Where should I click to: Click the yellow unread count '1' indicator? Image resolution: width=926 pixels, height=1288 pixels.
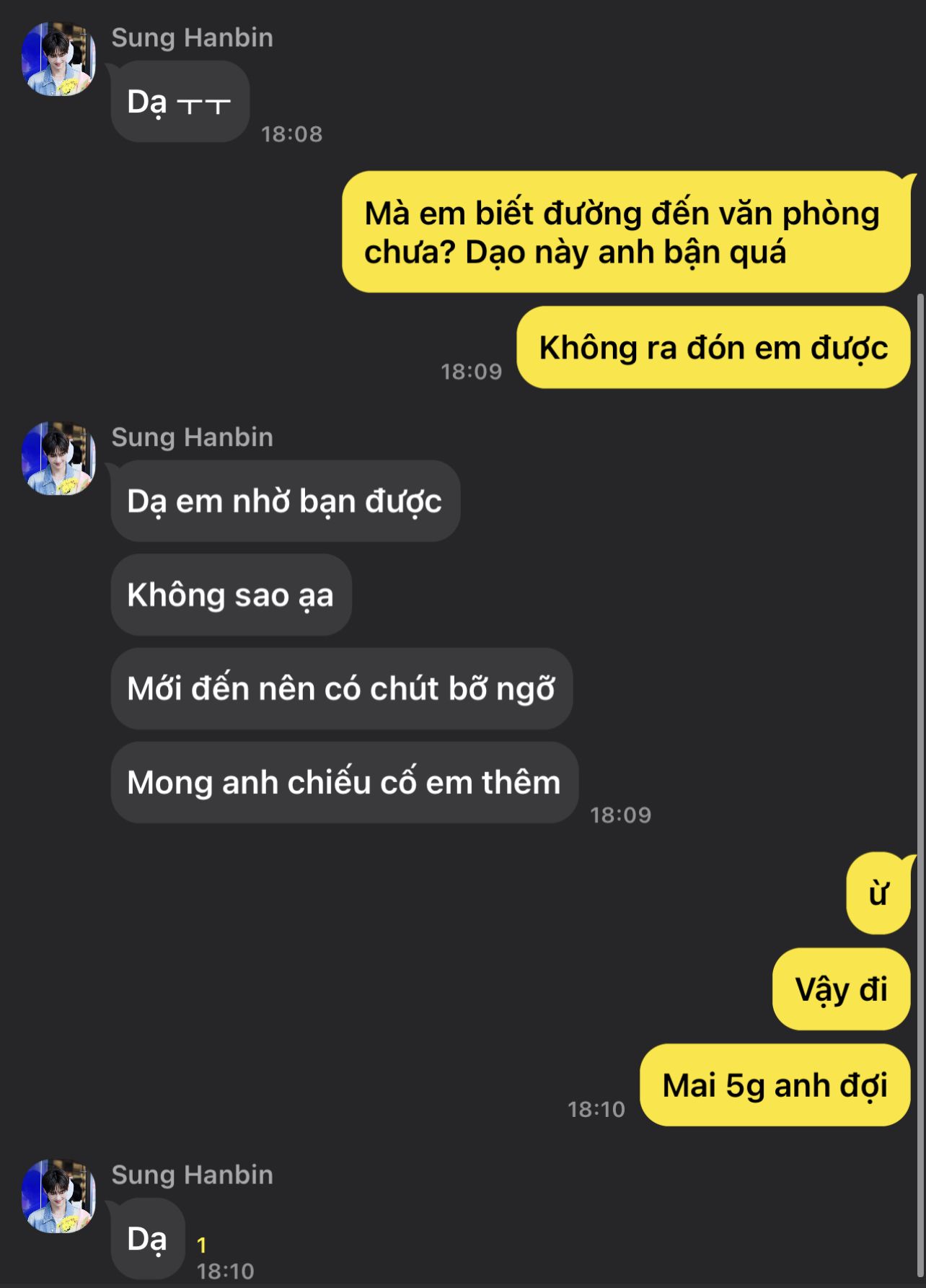pyautogui.click(x=202, y=1245)
